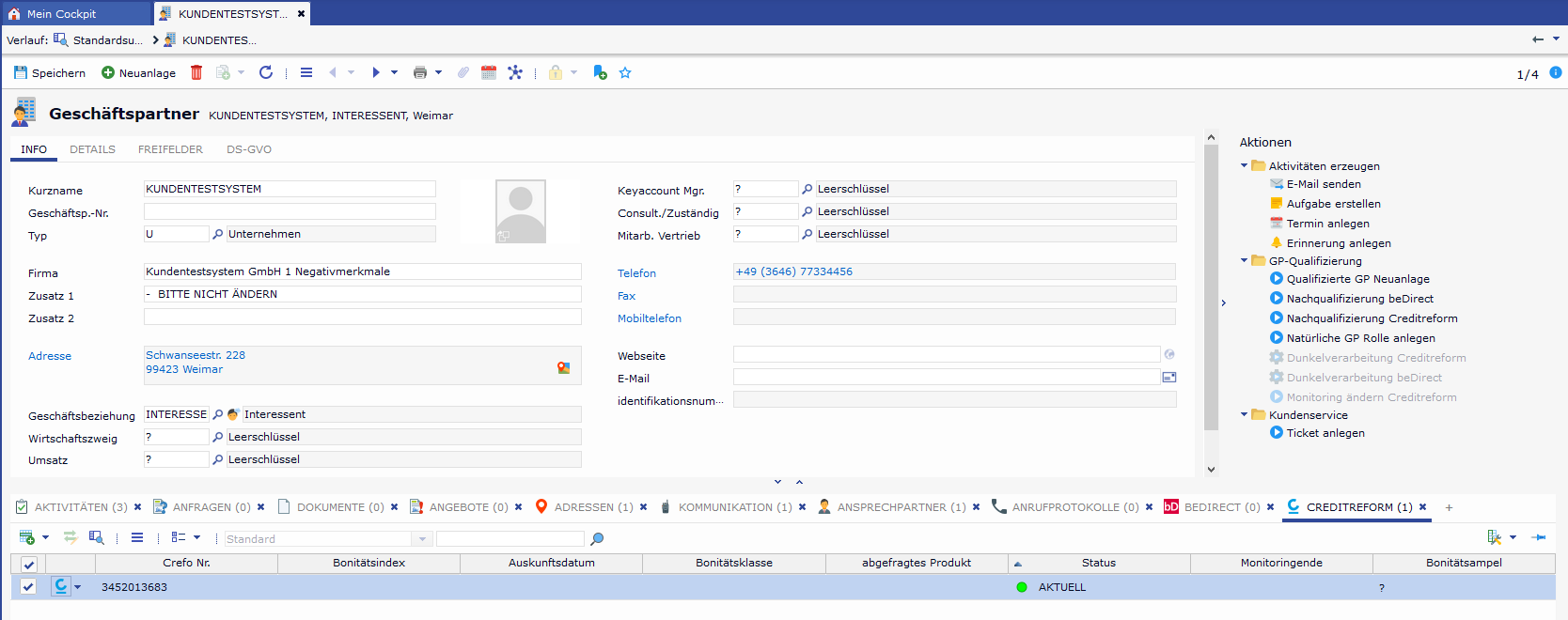
Task: Click the red trash delete icon
Action: tap(196, 72)
